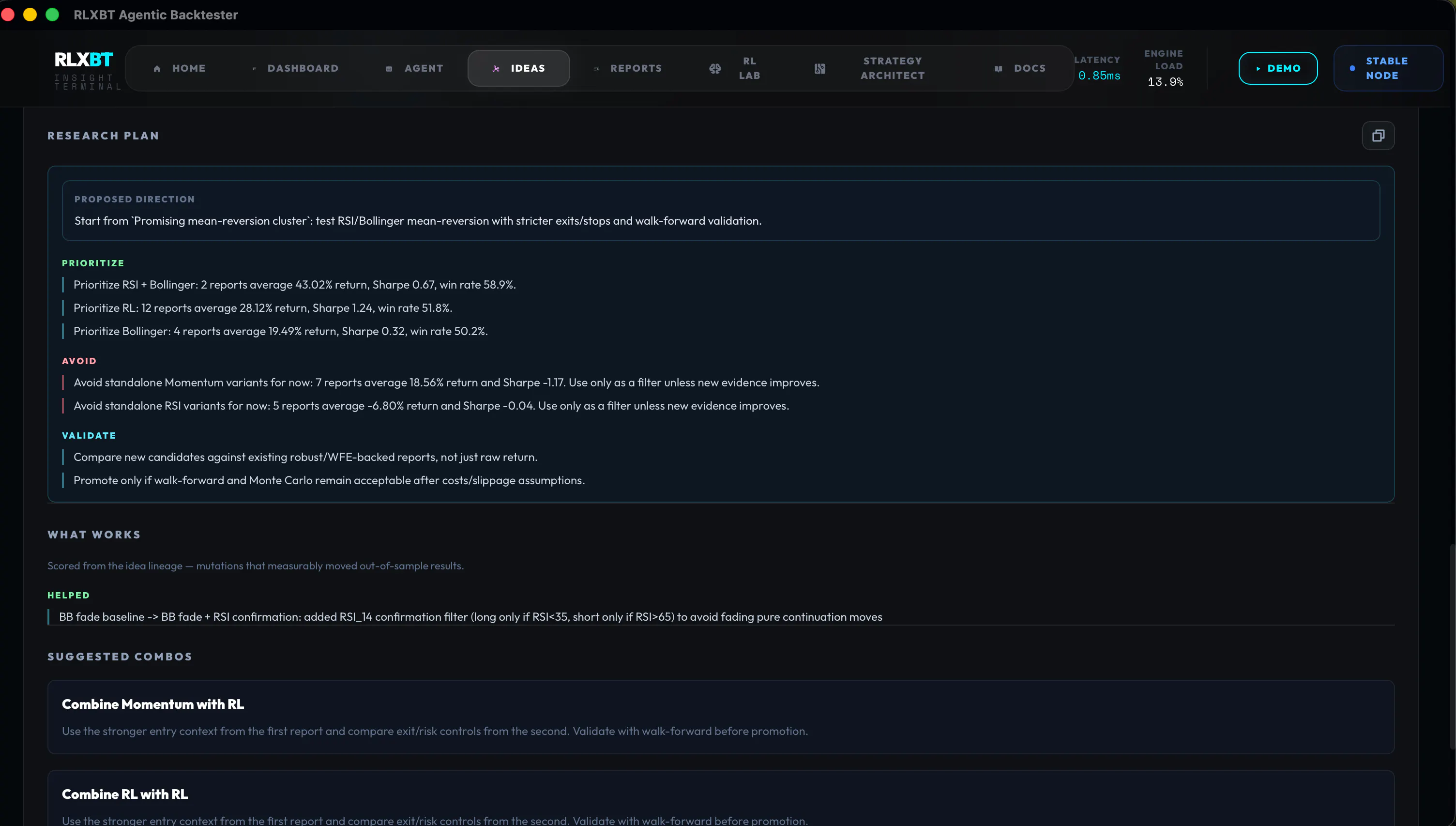Screen dimensions: 1456x826
Task: Click the Scored from the idea lineage subtitle
Action: tap(255, 566)
